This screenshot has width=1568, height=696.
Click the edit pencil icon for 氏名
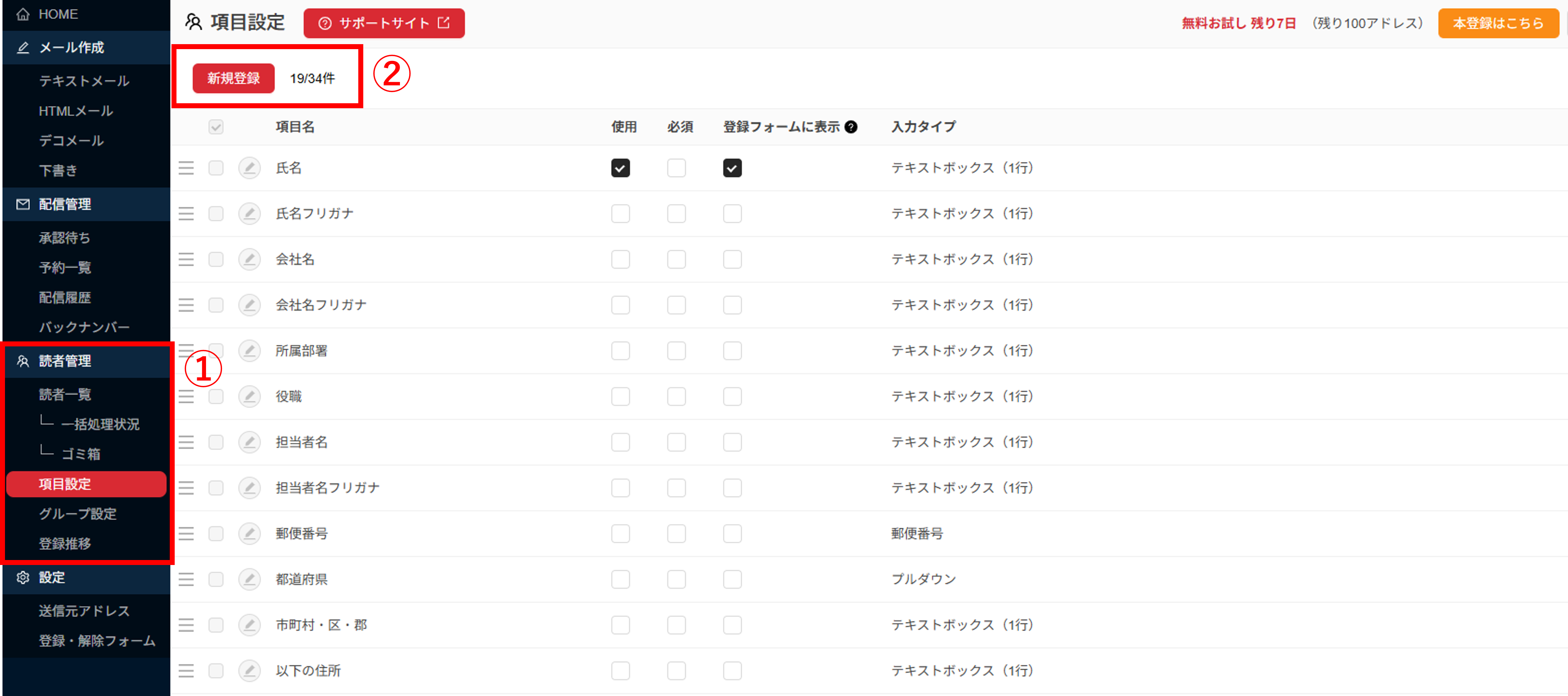[x=249, y=167]
